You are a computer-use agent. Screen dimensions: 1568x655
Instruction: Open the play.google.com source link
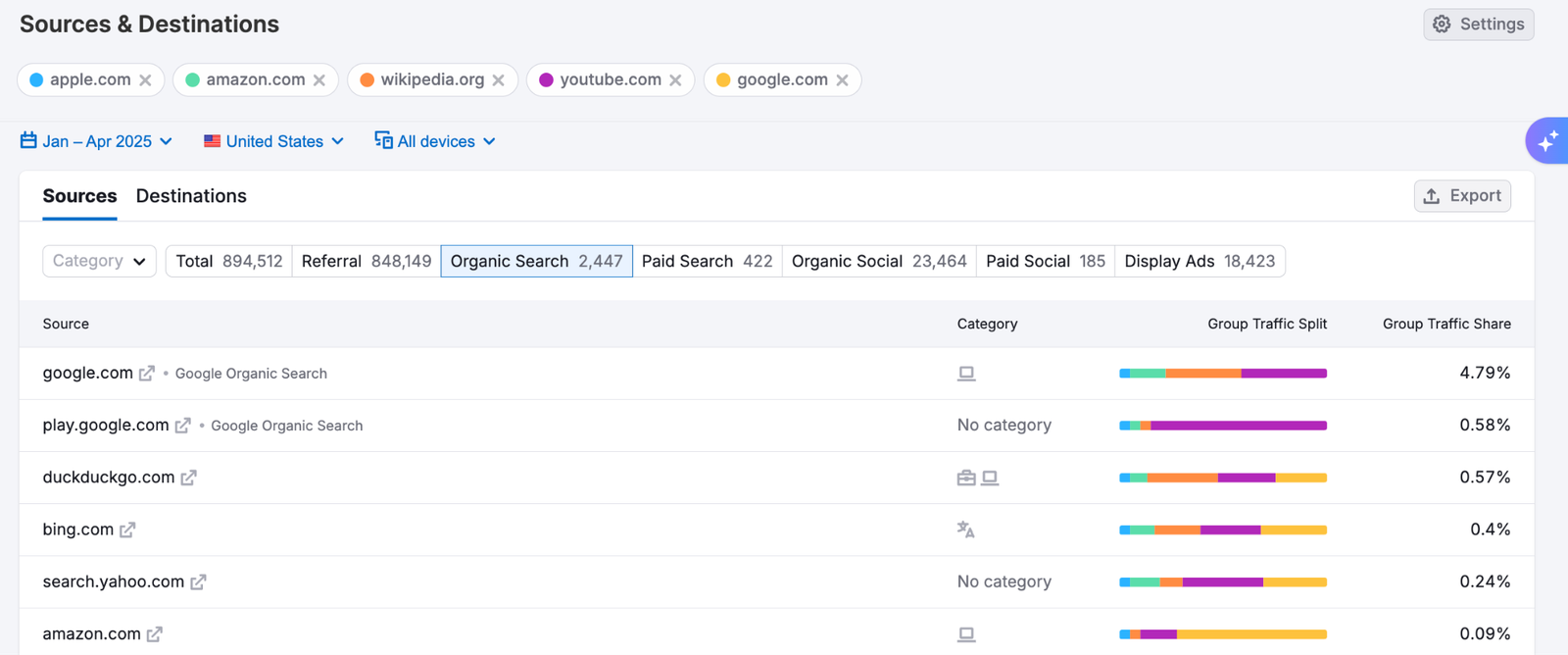click(x=106, y=425)
